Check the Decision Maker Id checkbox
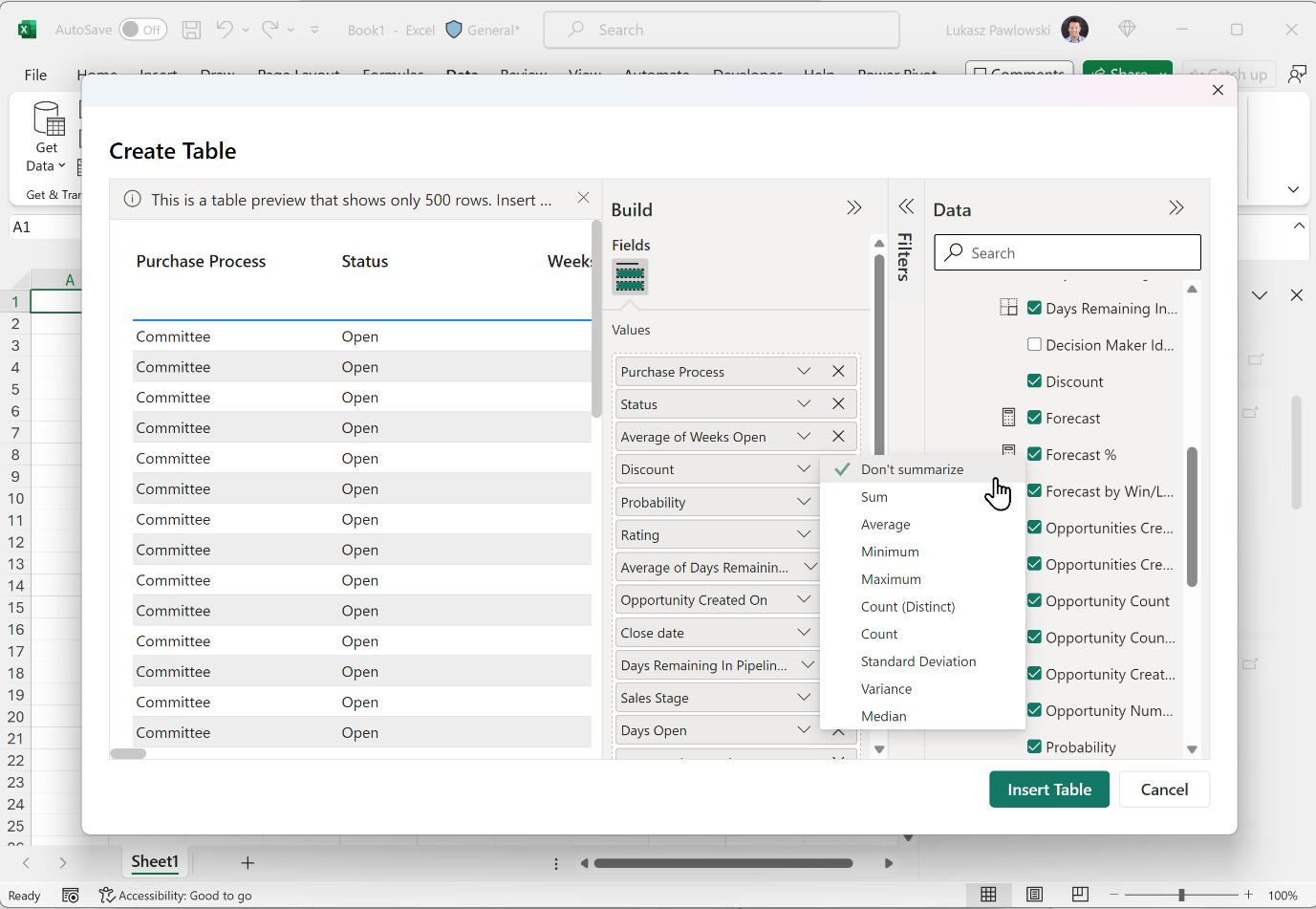The height and width of the screenshot is (909, 1316). (x=1034, y=344)
